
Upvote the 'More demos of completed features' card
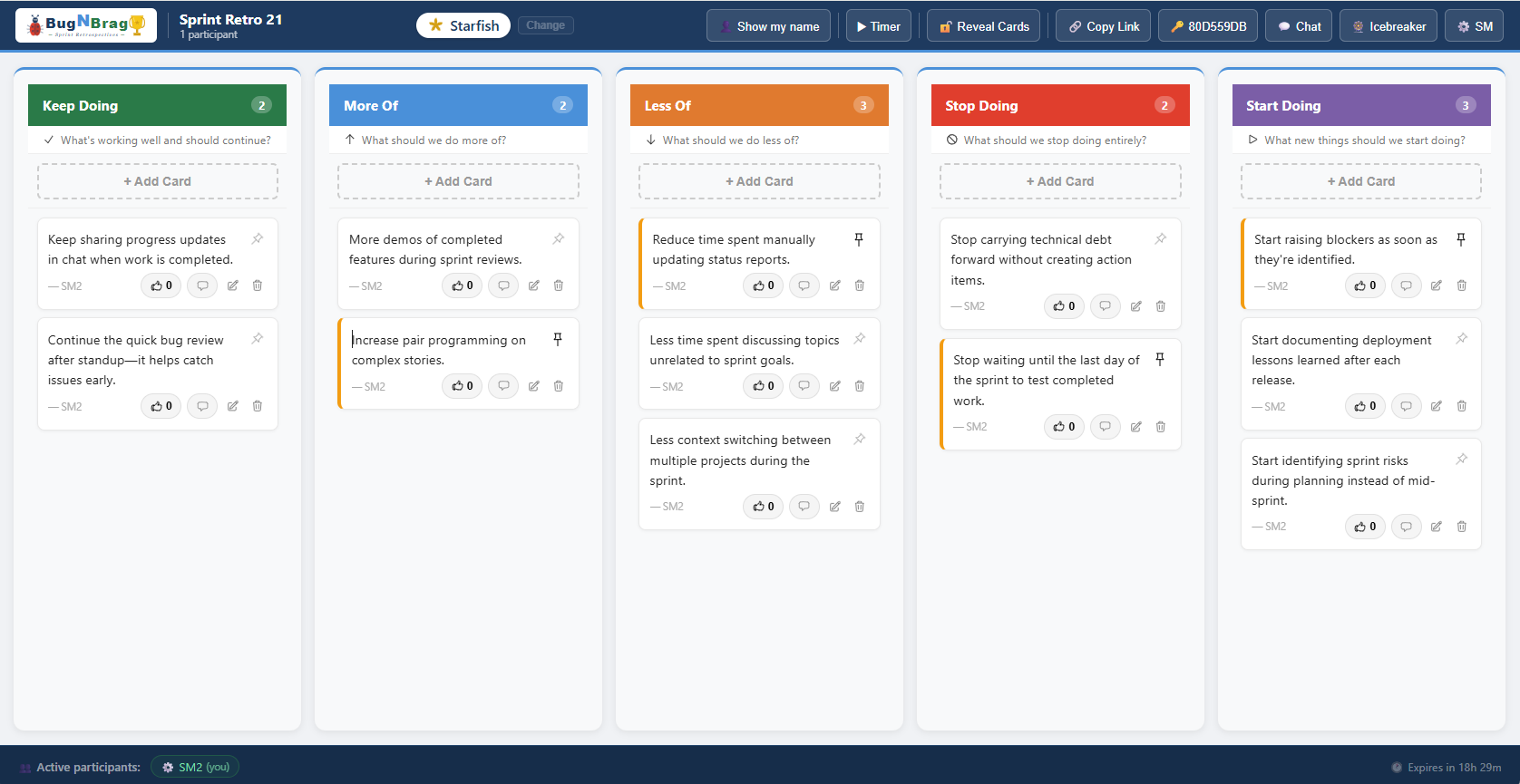point(463,286)
